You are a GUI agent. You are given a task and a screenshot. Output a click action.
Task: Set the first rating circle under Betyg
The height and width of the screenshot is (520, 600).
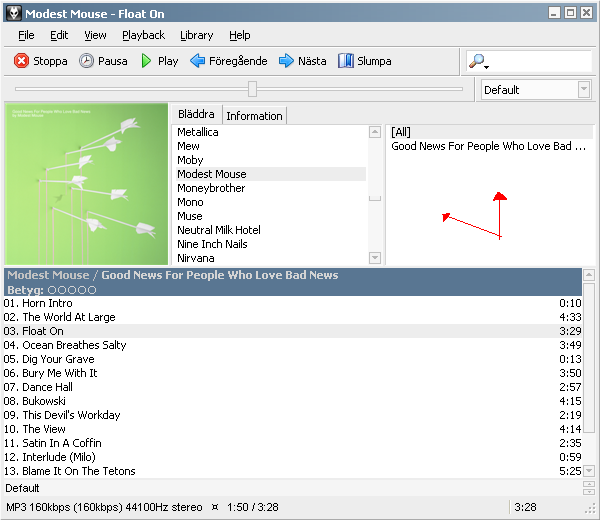(52, 290)
